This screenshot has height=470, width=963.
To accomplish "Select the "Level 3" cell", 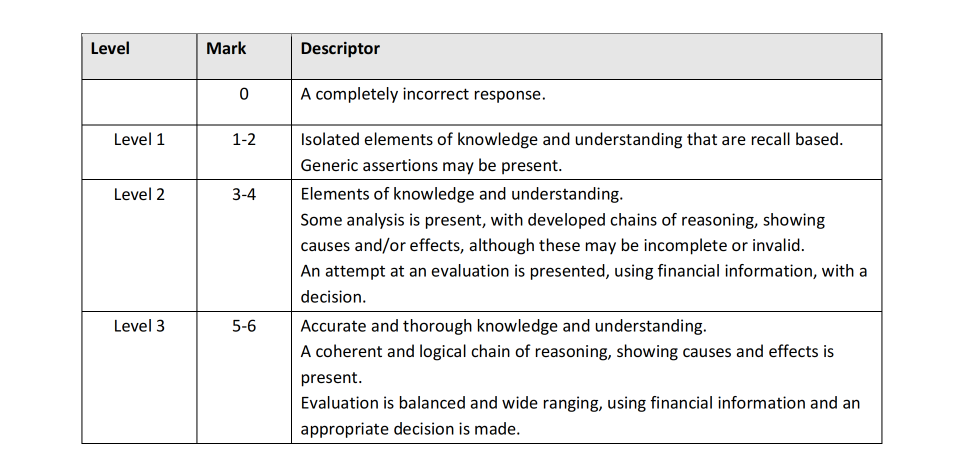I will click(139, 326).
